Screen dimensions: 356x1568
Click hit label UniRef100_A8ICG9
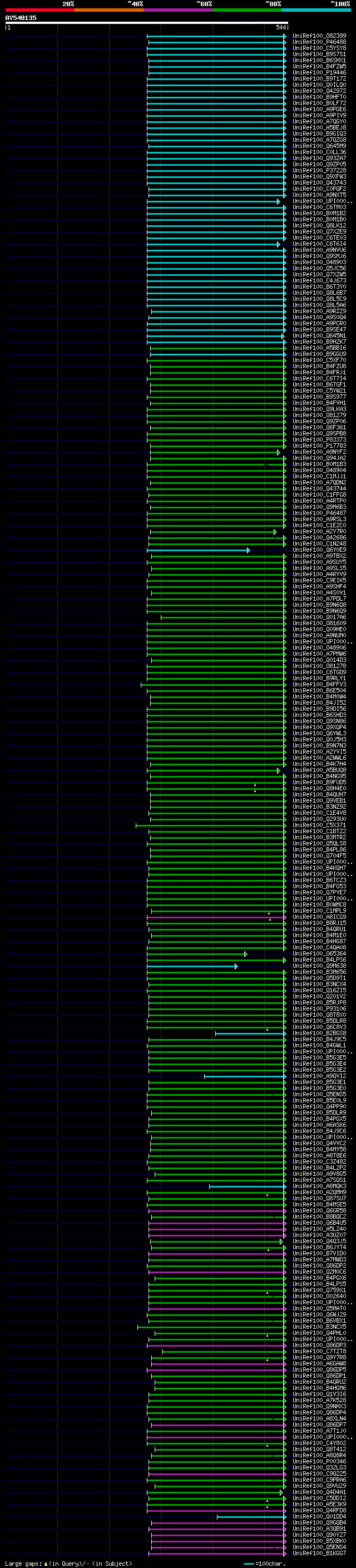pyautogui.click(x=319, y=917)
